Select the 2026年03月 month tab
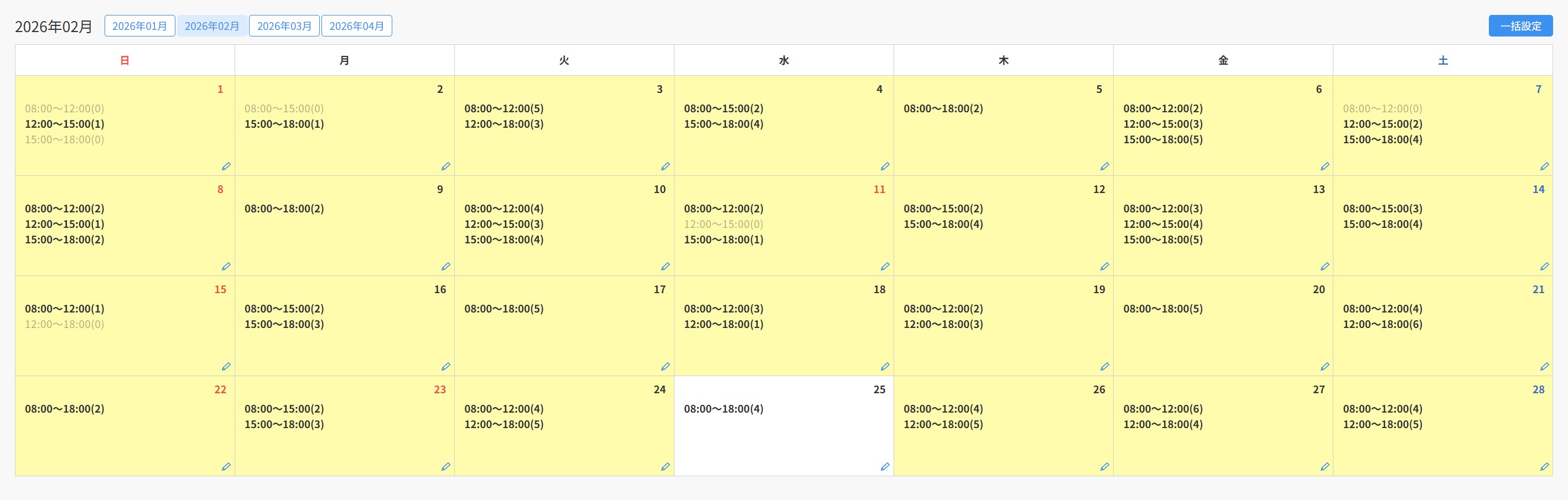This screenshot has height=500, width=1568. (284, 26)
